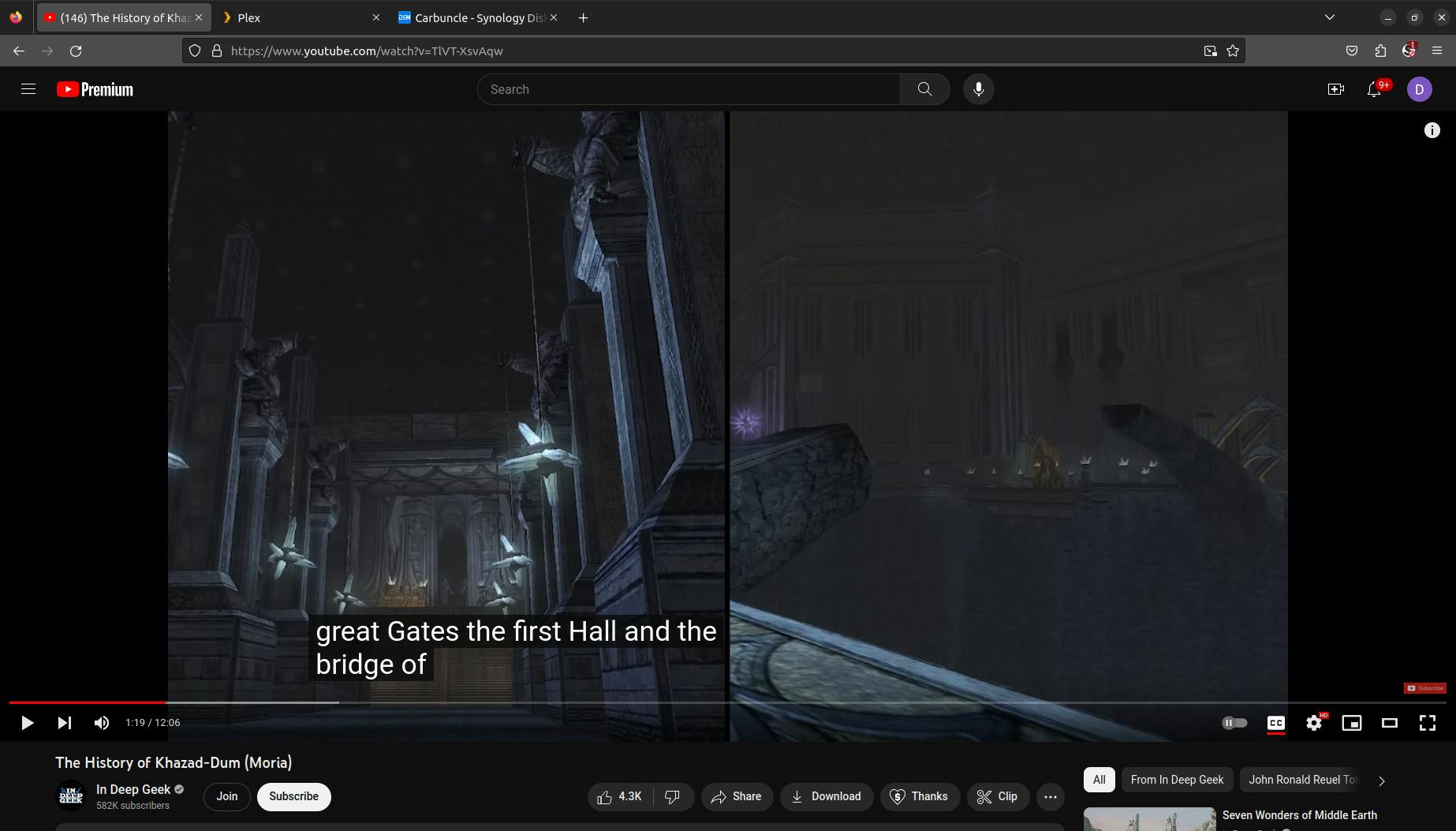Enter fullscreen mode
The width and height of the screenshot is (1456, 831).
click(1427, 723)
